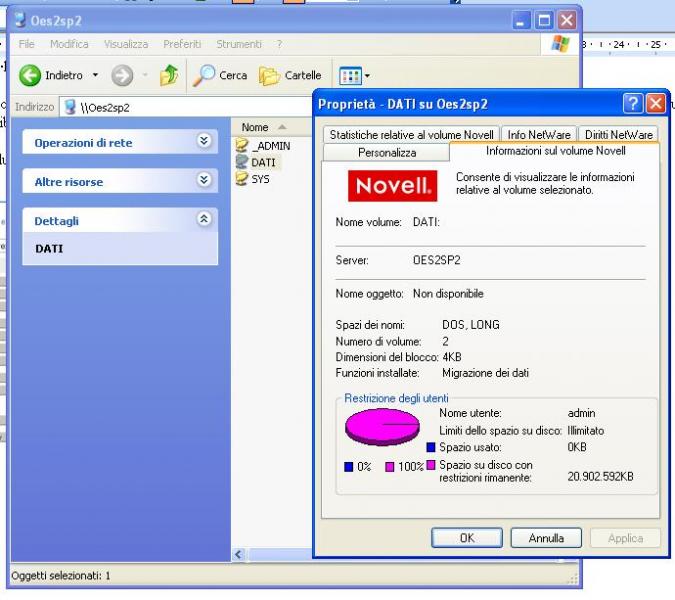Click the Proprietà dialog help button

[632, 104]
